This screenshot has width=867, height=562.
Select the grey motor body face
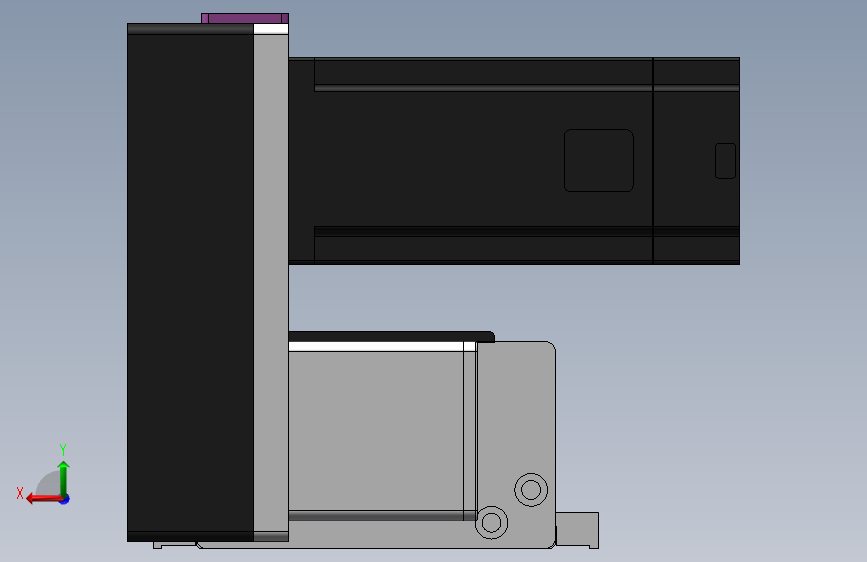click(x=376, y=430)
